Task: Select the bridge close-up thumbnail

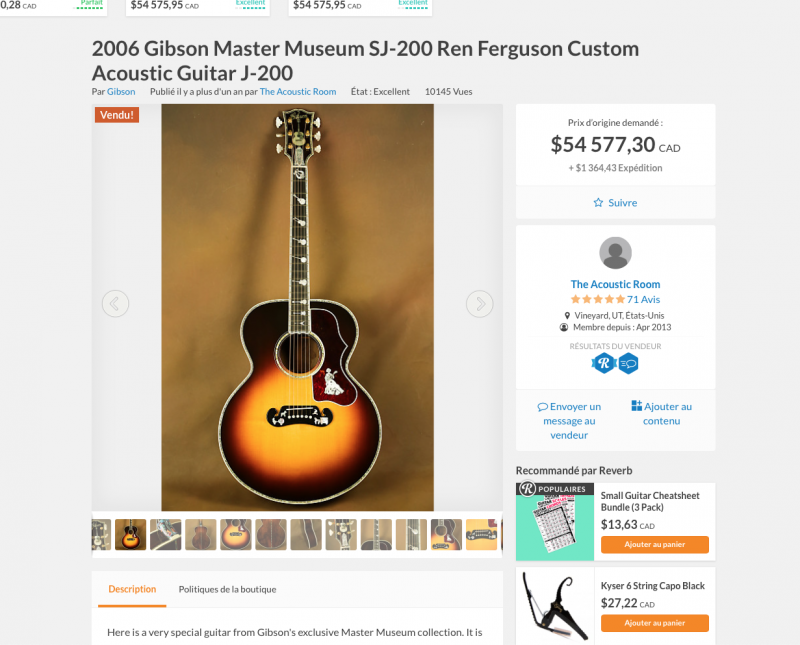Action: pyautogui.click(x=481, y=534)
